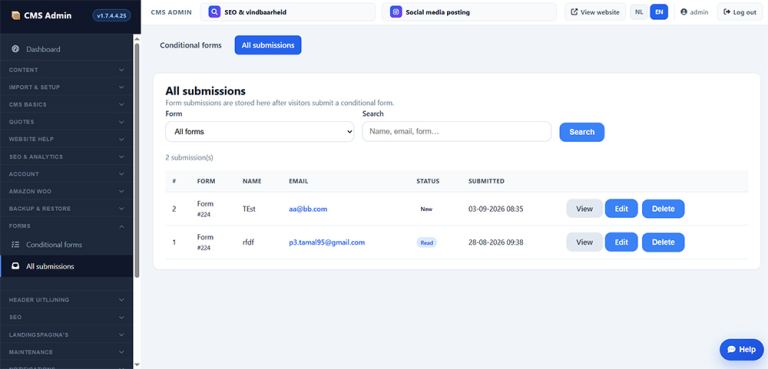The width and height of the screenshot is (768, 369).
Task: Delete the rfdf submission
Action: pyautogui.click(x=663, y=242)
